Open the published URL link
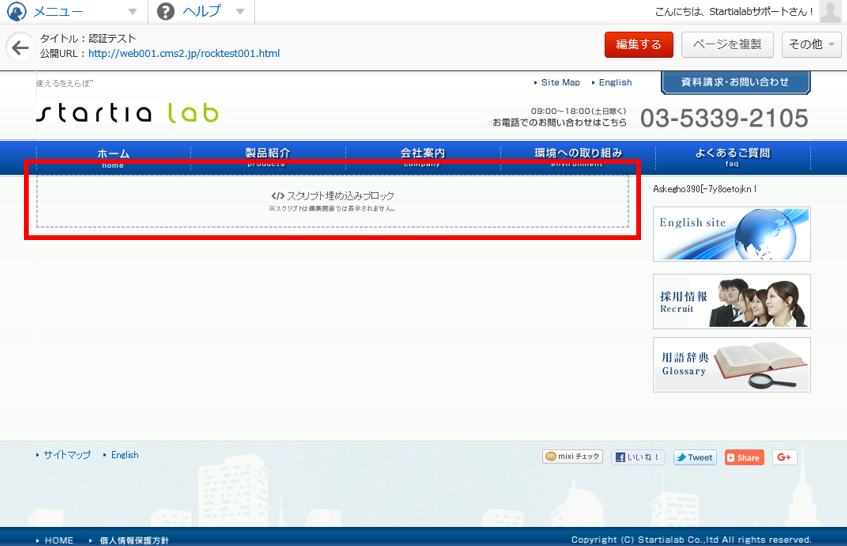This screenshot has width=847, height=546. pos(184,53)
